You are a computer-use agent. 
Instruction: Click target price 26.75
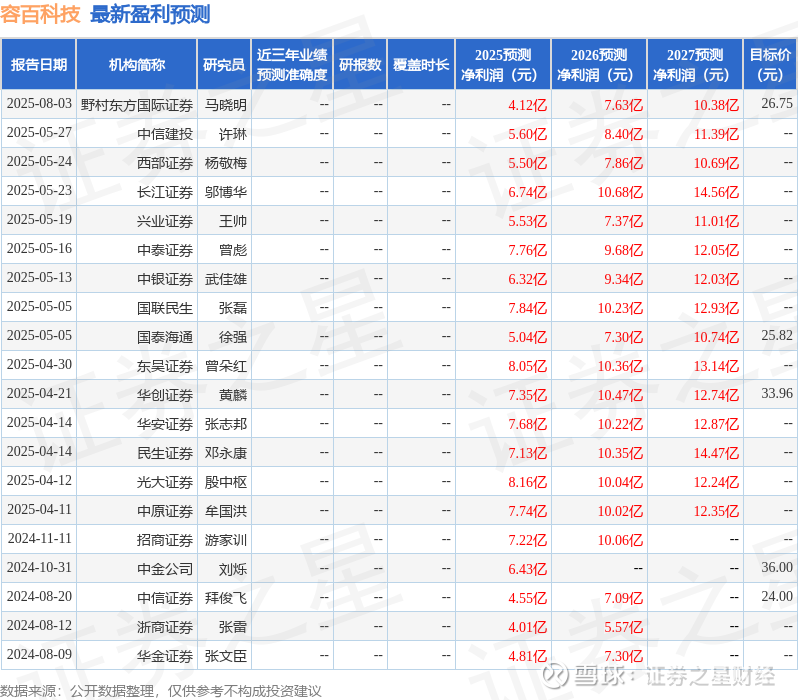click(x=777, y=103)
